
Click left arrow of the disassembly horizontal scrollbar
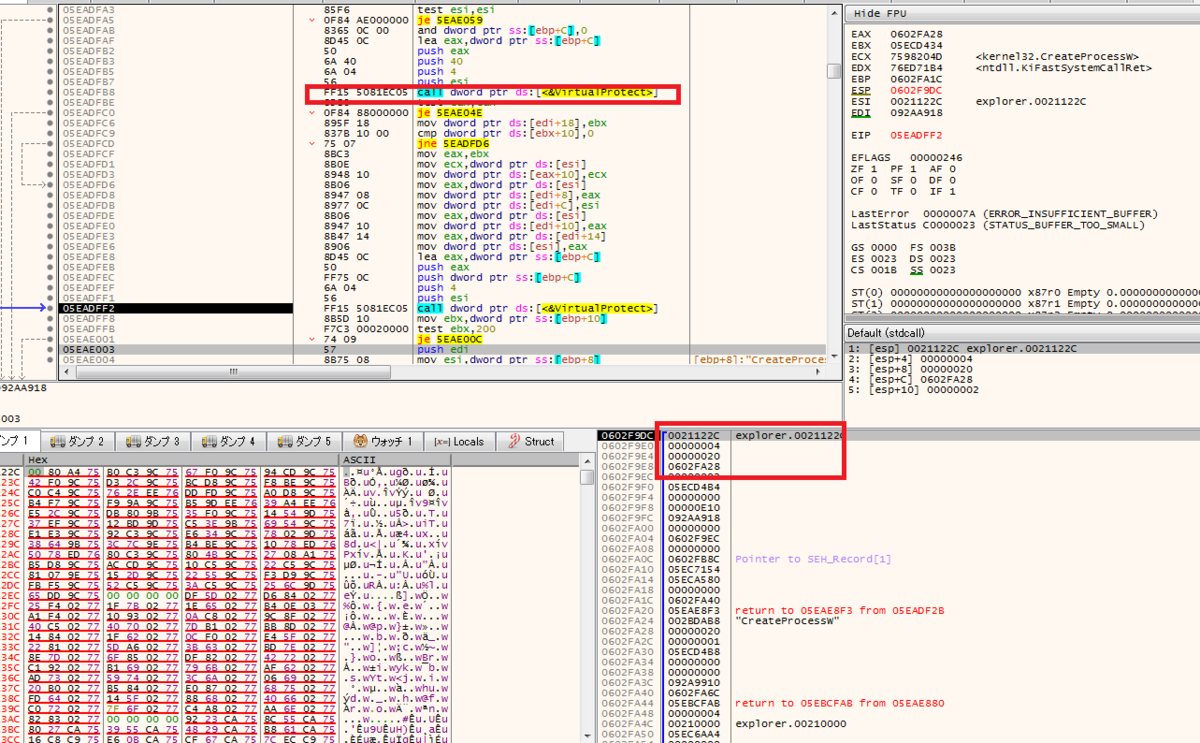click(x=68, y=371)
